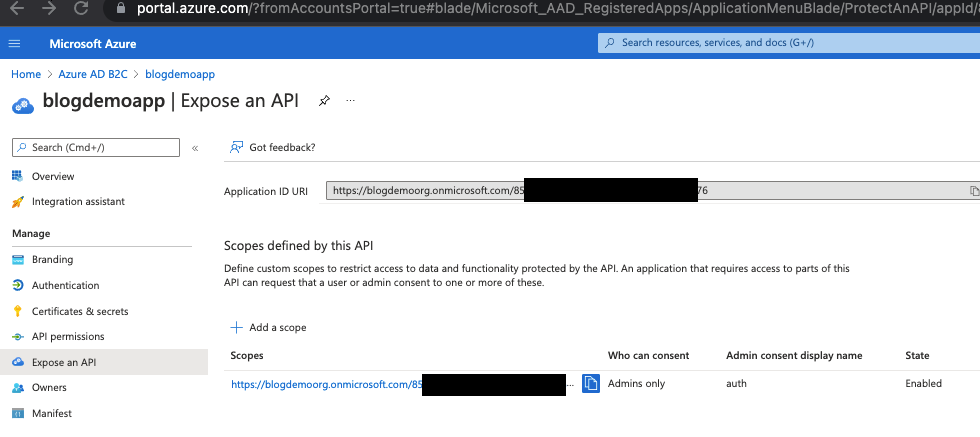Click the Owners people icon

point(18,388)
